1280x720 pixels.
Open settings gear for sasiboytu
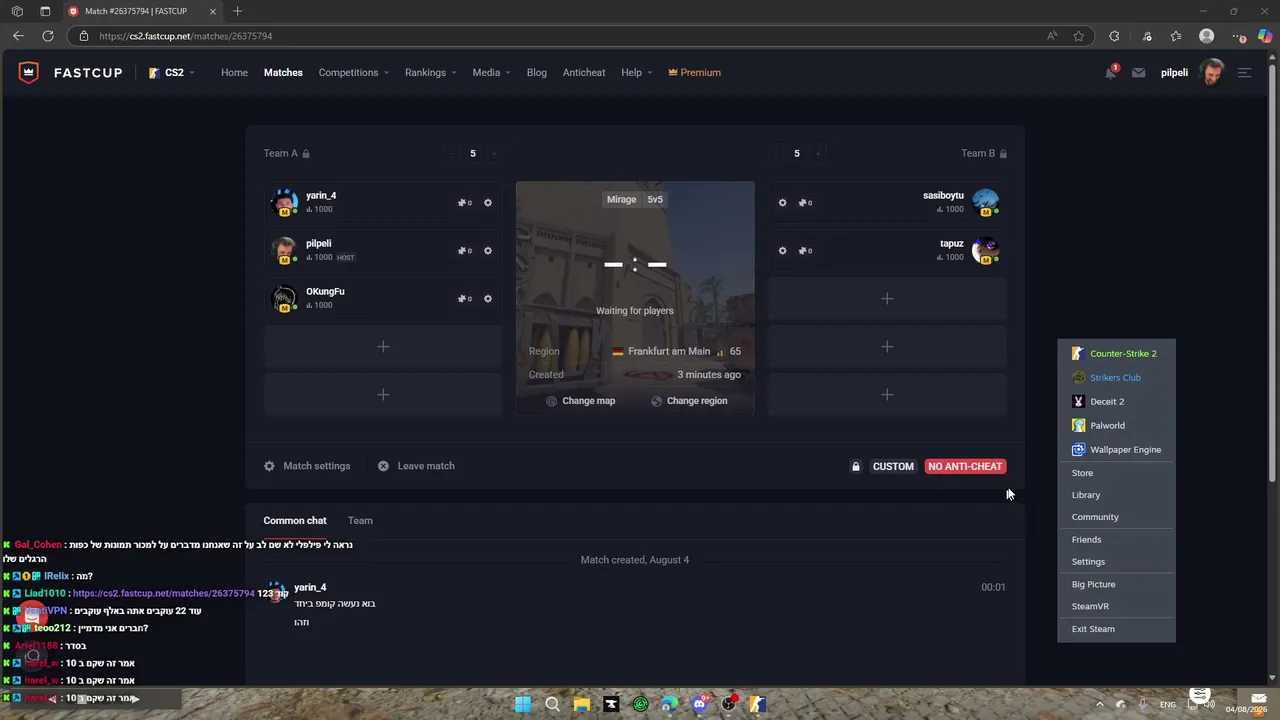782,203
